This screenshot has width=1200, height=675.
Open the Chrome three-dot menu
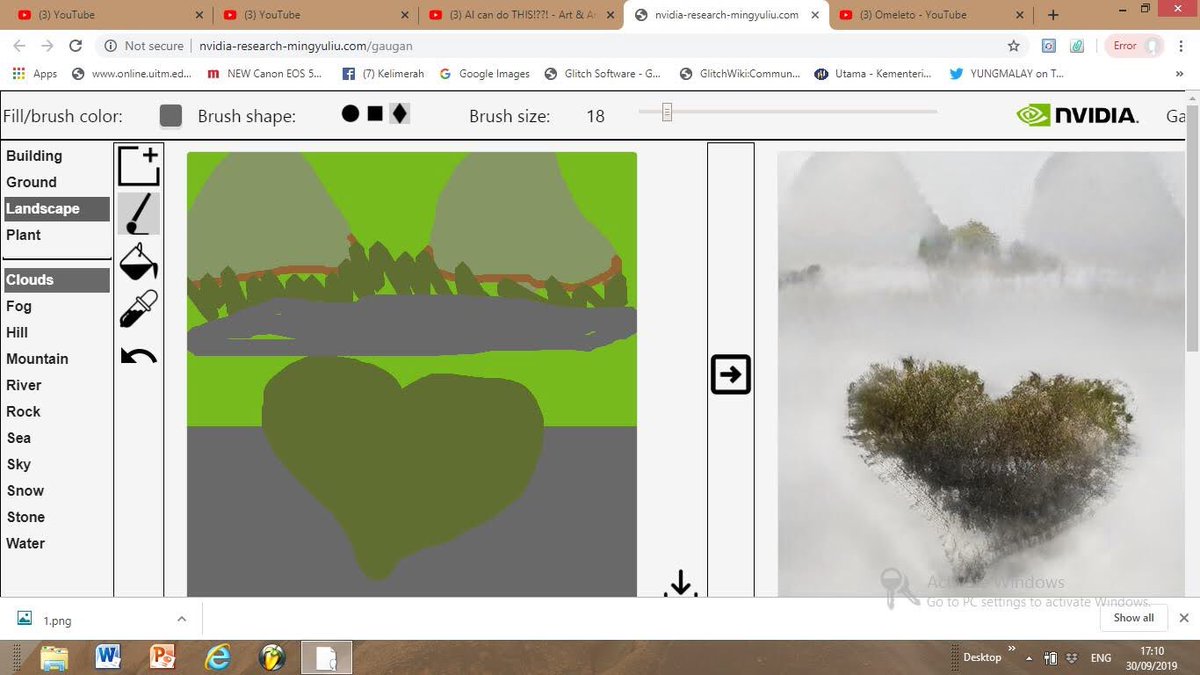point(1182,46)
